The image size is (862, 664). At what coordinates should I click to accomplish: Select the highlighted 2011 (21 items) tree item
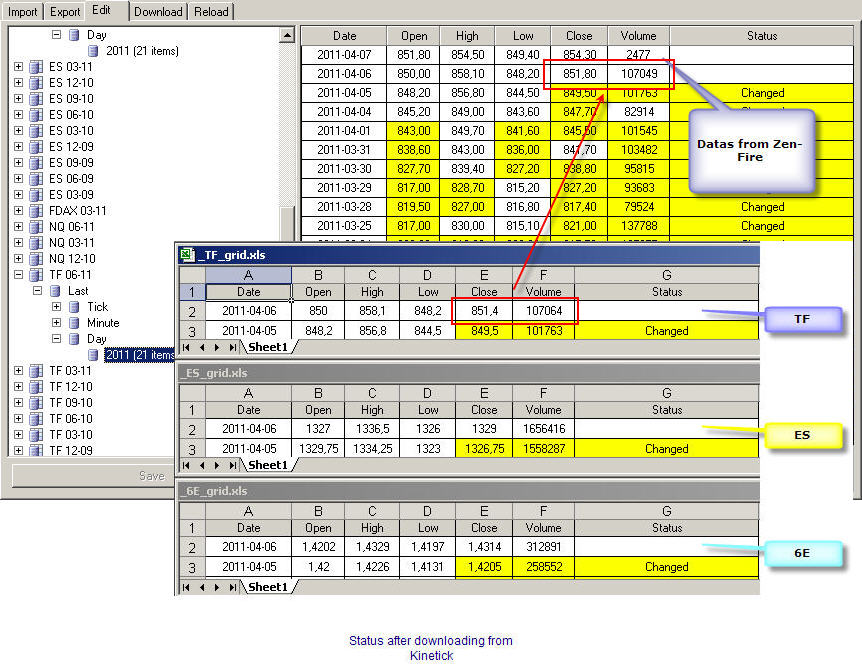point(140,355)
